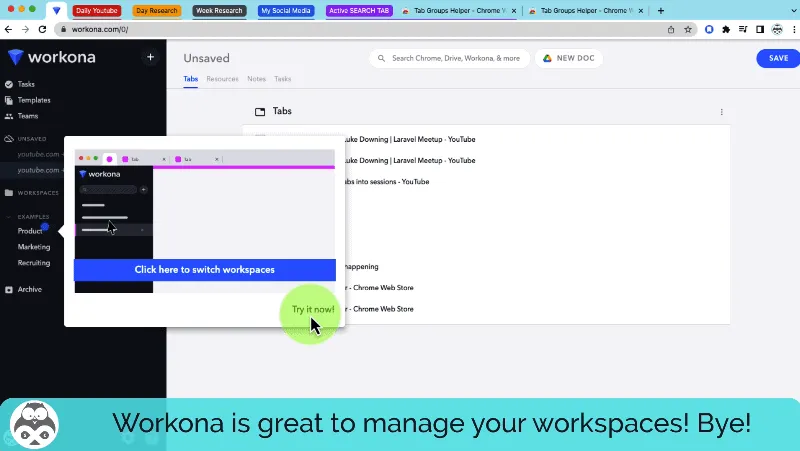The height and width of the screenshot is (451, 800).
Task: Click the Workona logo in the sidebar
Action: 52,57
